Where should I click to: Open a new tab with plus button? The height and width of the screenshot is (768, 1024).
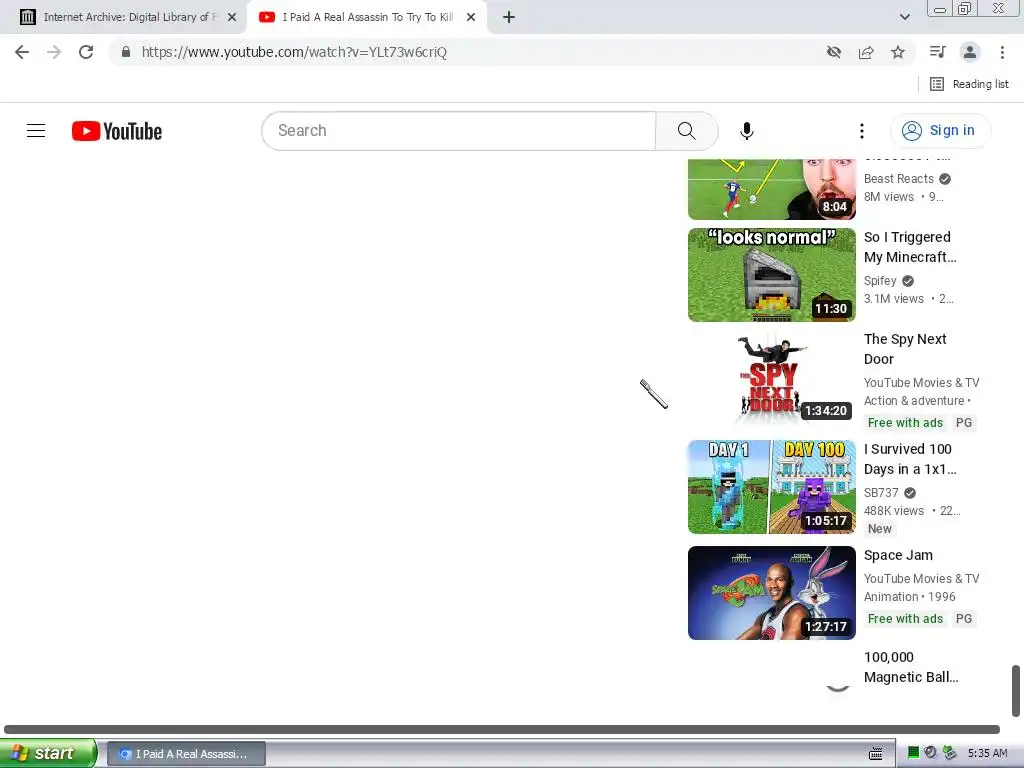(x=509, y=17)
